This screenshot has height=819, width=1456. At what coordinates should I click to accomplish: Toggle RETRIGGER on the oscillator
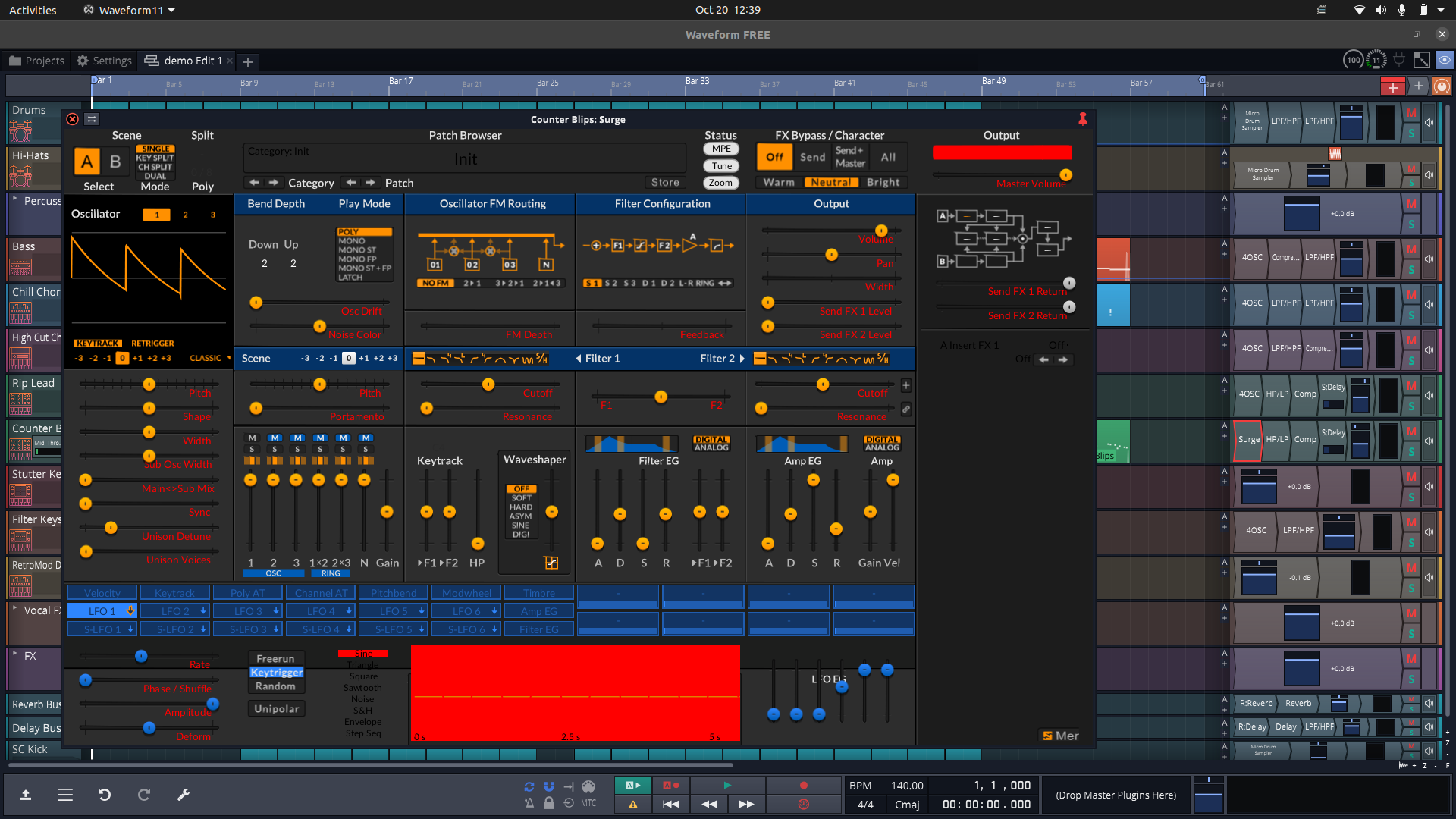[x=152, y=344]
